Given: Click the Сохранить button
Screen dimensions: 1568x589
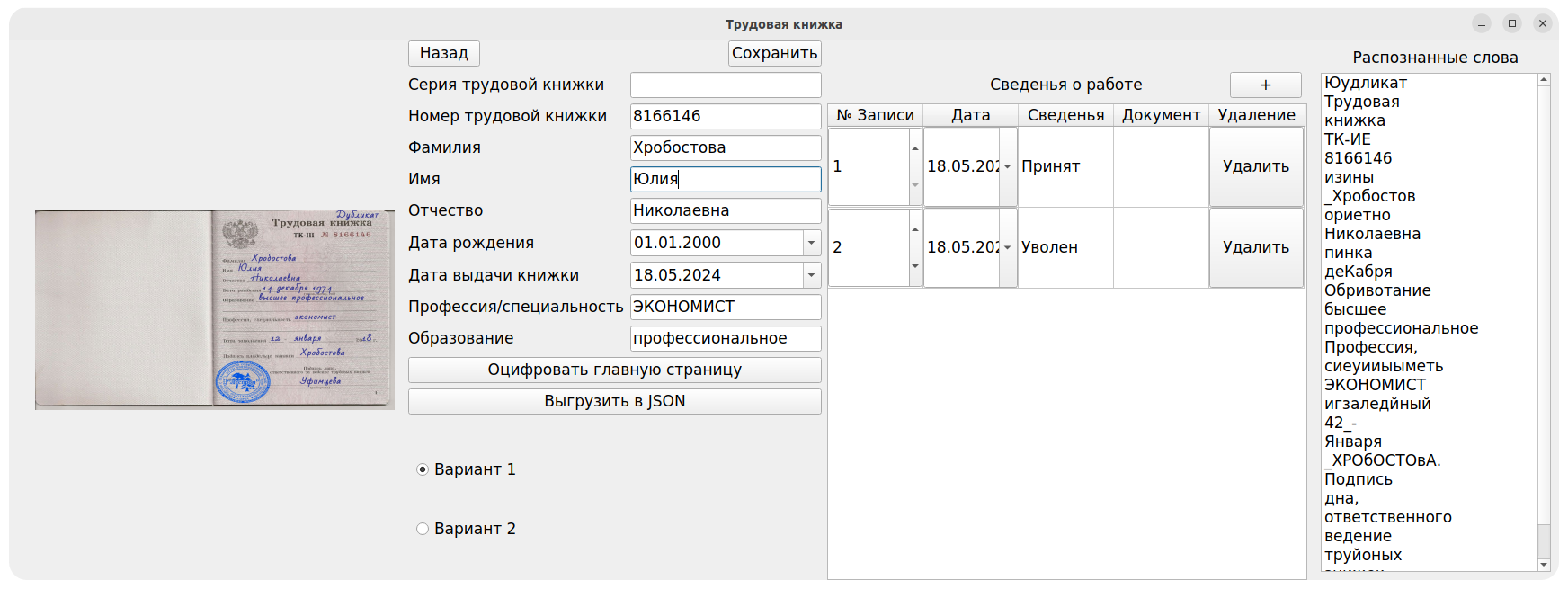Looking at the screenshot, I should tap(774, 53).
